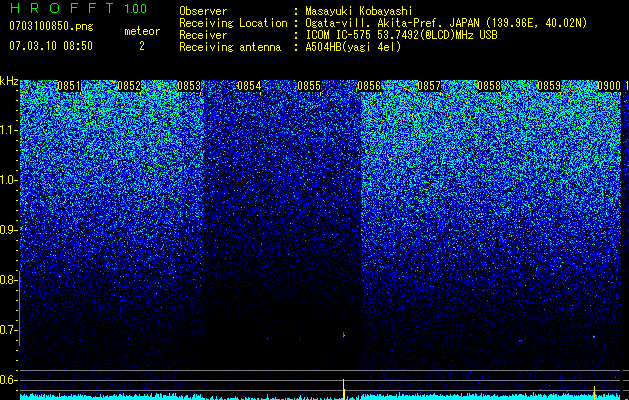Image resolution: width=629 pixels, height=400 pixels.
Task: Click the 0856 time marker
Action: pyautogui.click(x=369, y=86)
